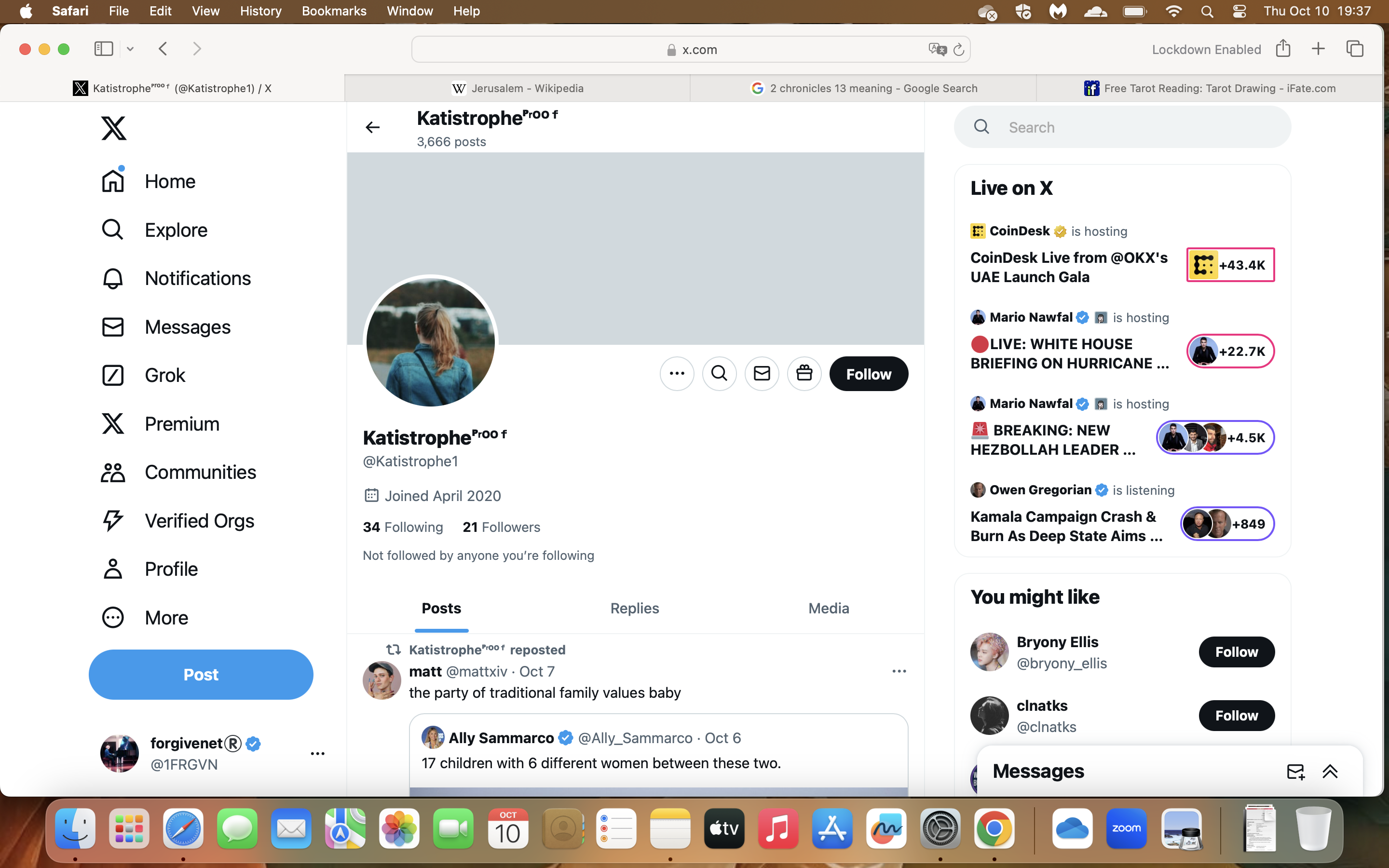Follow Bryony Ellis
The height and width of the screenshot is (868, 1389).
tap(1236, 652)
